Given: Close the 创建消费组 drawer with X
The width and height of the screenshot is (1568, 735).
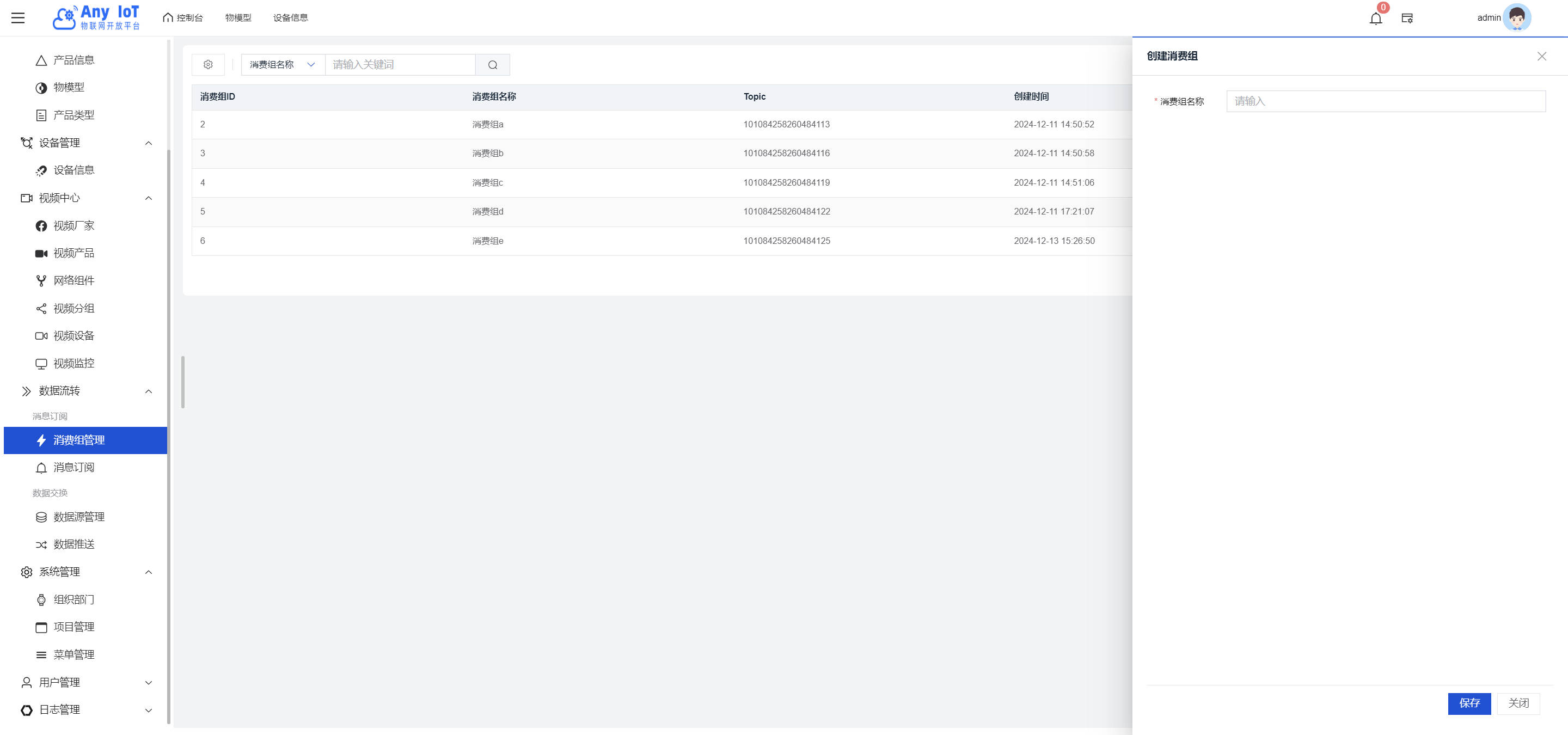Looking at the screenshot, I should (x=1541, y=57).
